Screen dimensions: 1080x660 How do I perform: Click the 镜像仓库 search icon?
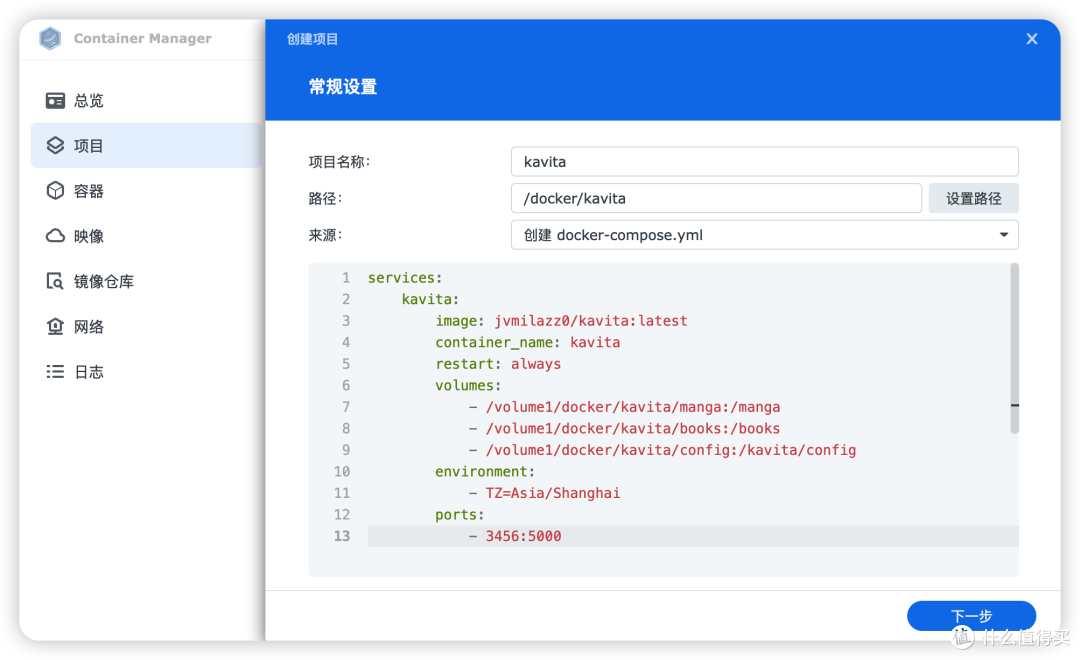(x=55, y=281)
